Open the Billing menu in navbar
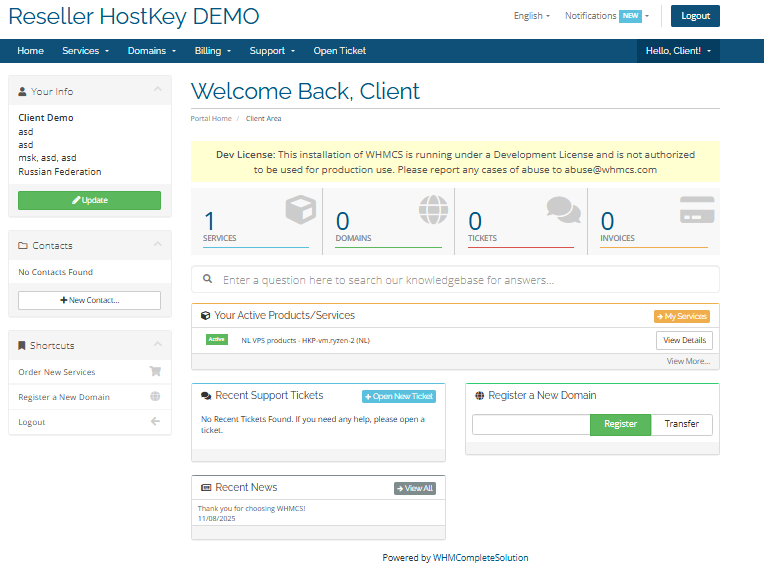 click(212, 51)
